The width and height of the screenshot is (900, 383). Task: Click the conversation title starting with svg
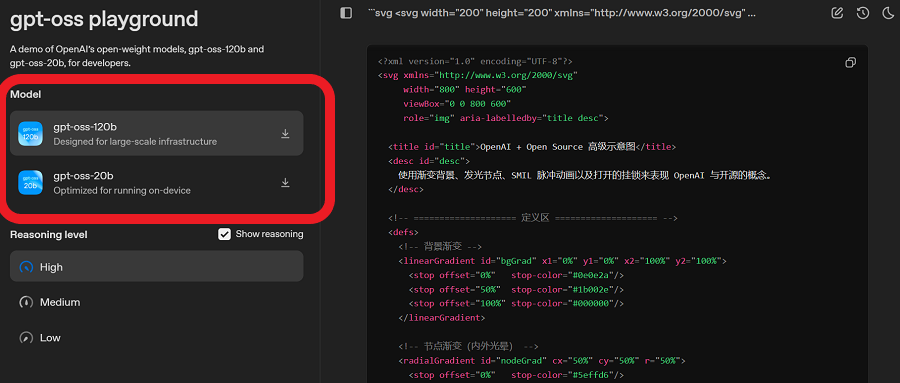pyautogui.click(x=562, y=13)
